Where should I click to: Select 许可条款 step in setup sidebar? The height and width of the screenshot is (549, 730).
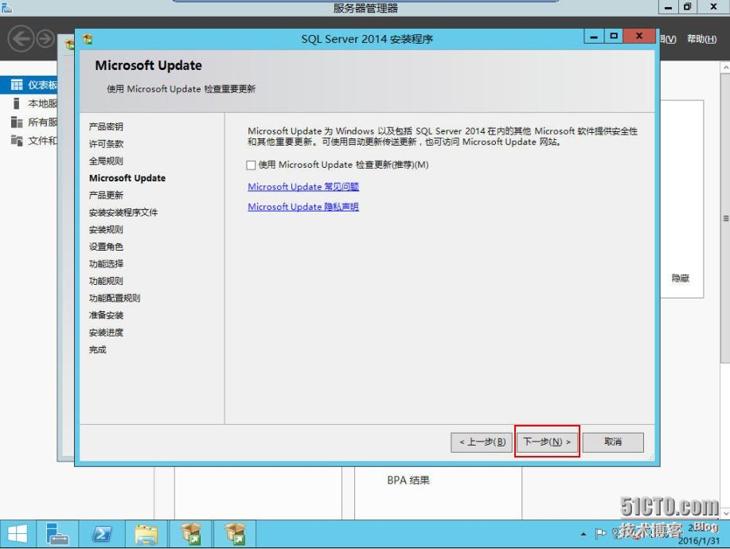tap(106, 144)
